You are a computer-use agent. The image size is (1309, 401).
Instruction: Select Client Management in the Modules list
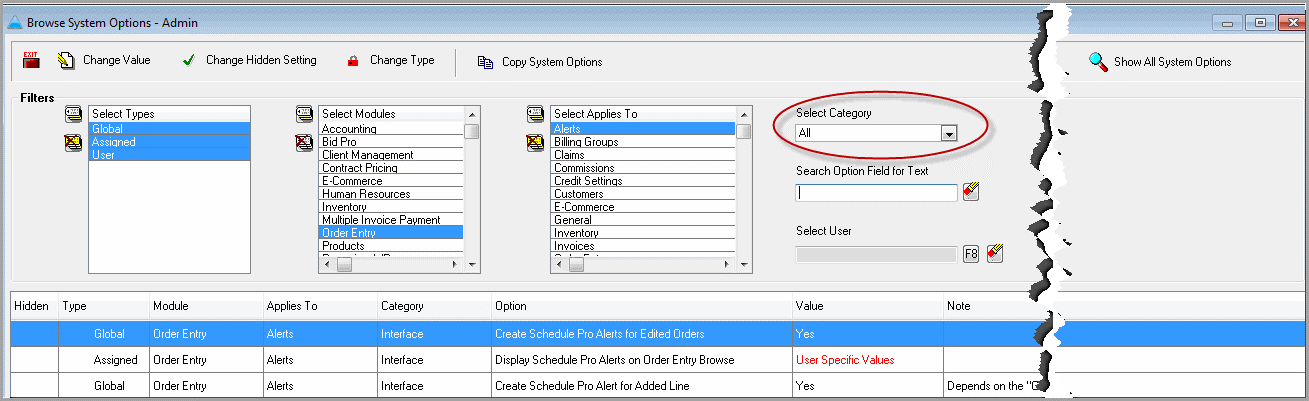pos(391,155)
